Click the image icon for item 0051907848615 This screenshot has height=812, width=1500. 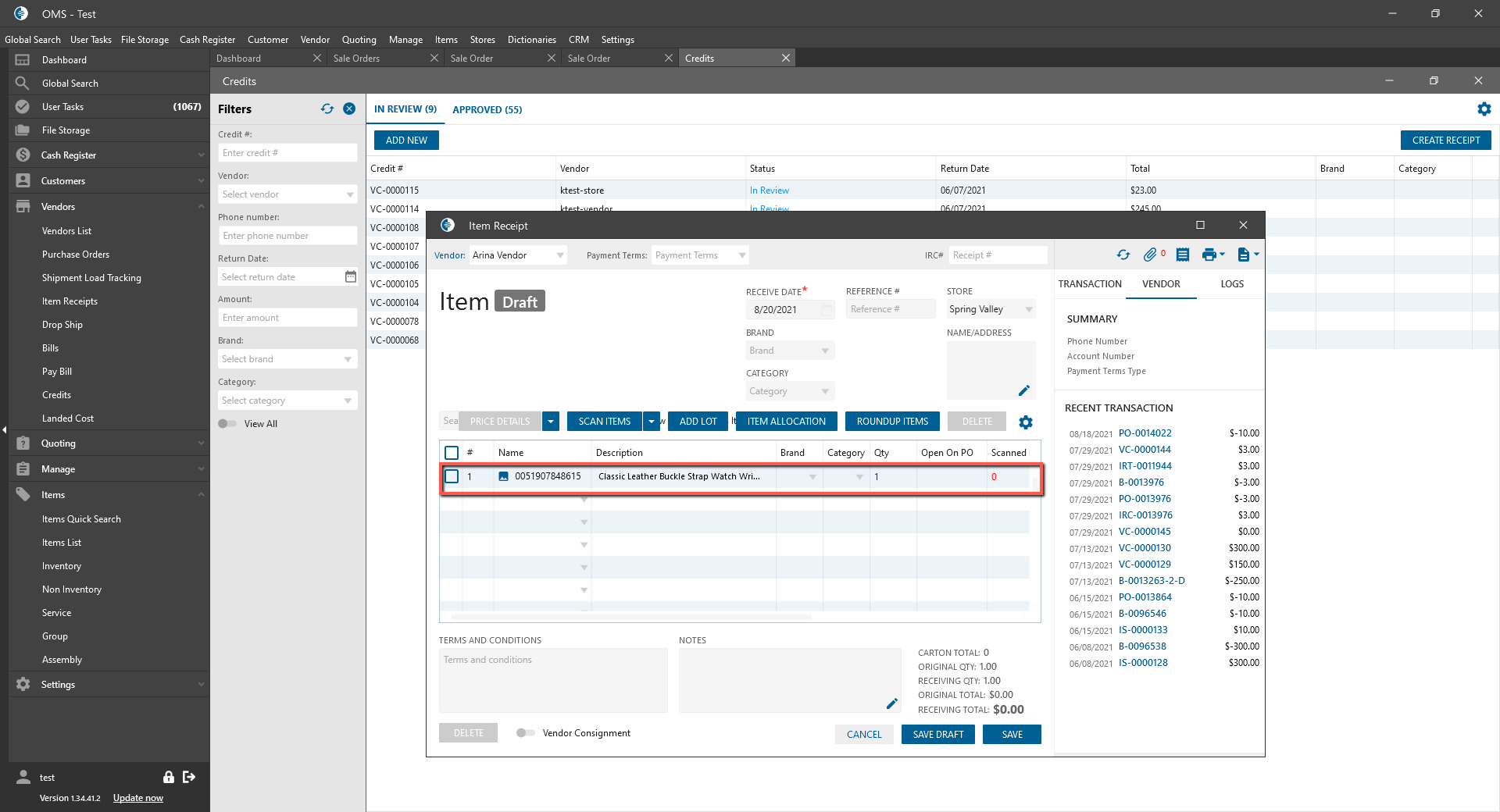(x=504, y=476)
